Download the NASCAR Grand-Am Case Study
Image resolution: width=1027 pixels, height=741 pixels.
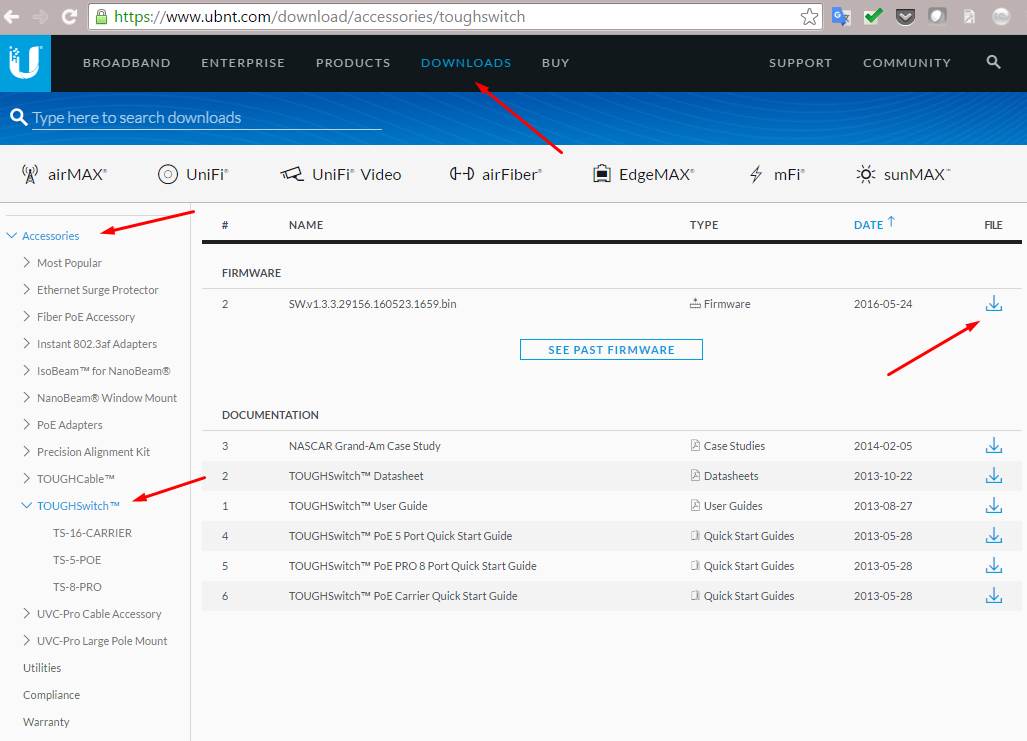[993, 446]
